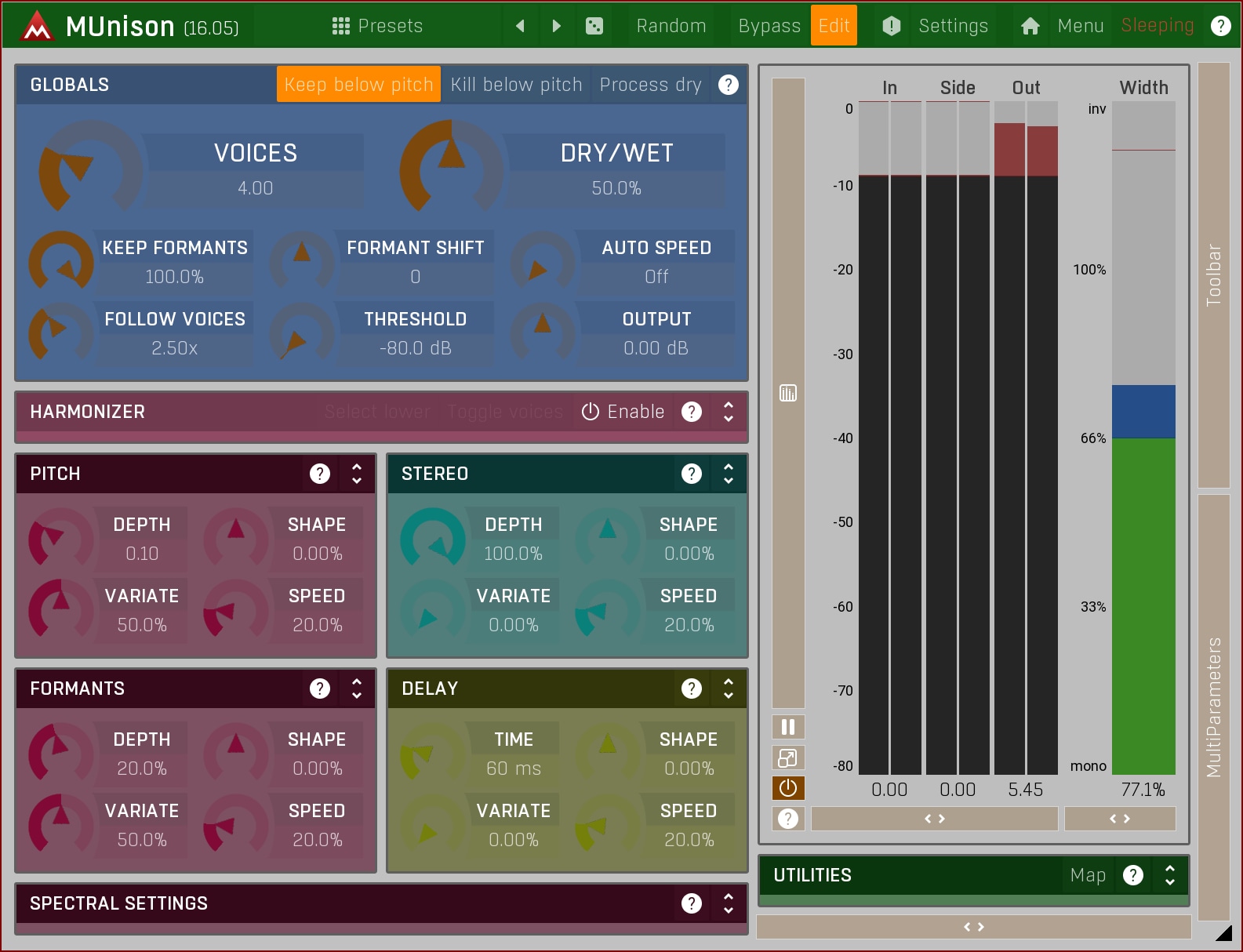Click the Random button

pyautogui.click(x=671, y=26)
